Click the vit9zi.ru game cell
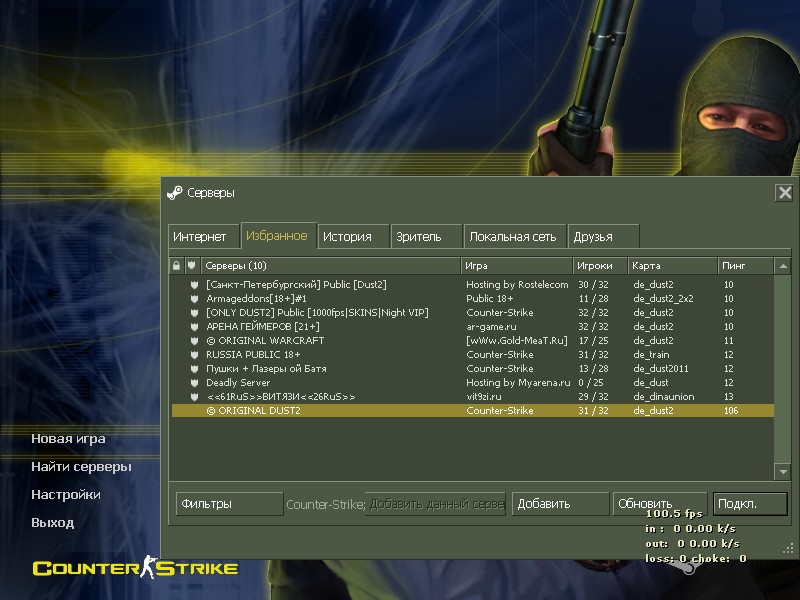The image size is (800, 600). 484,397
